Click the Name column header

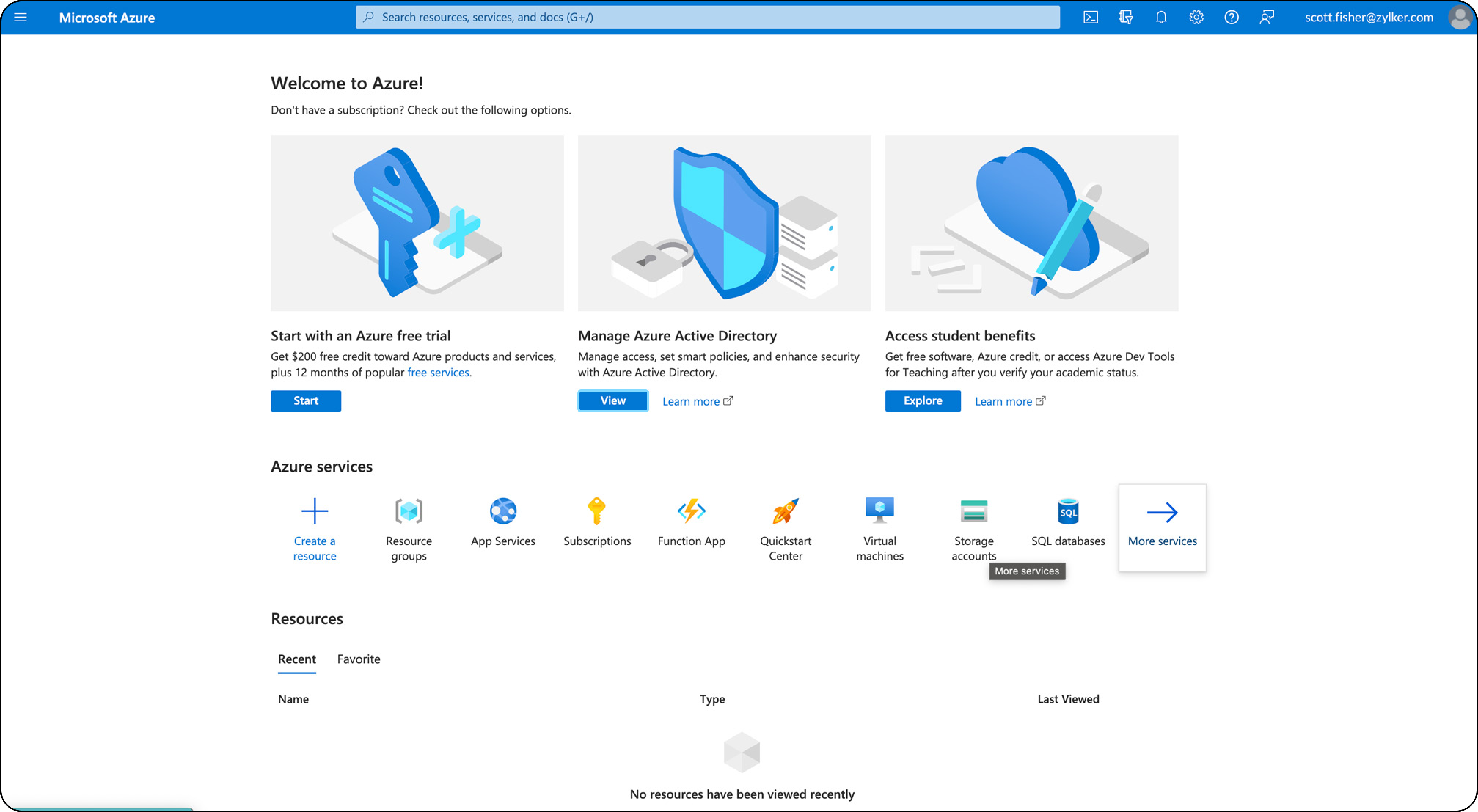pos(293,698)
